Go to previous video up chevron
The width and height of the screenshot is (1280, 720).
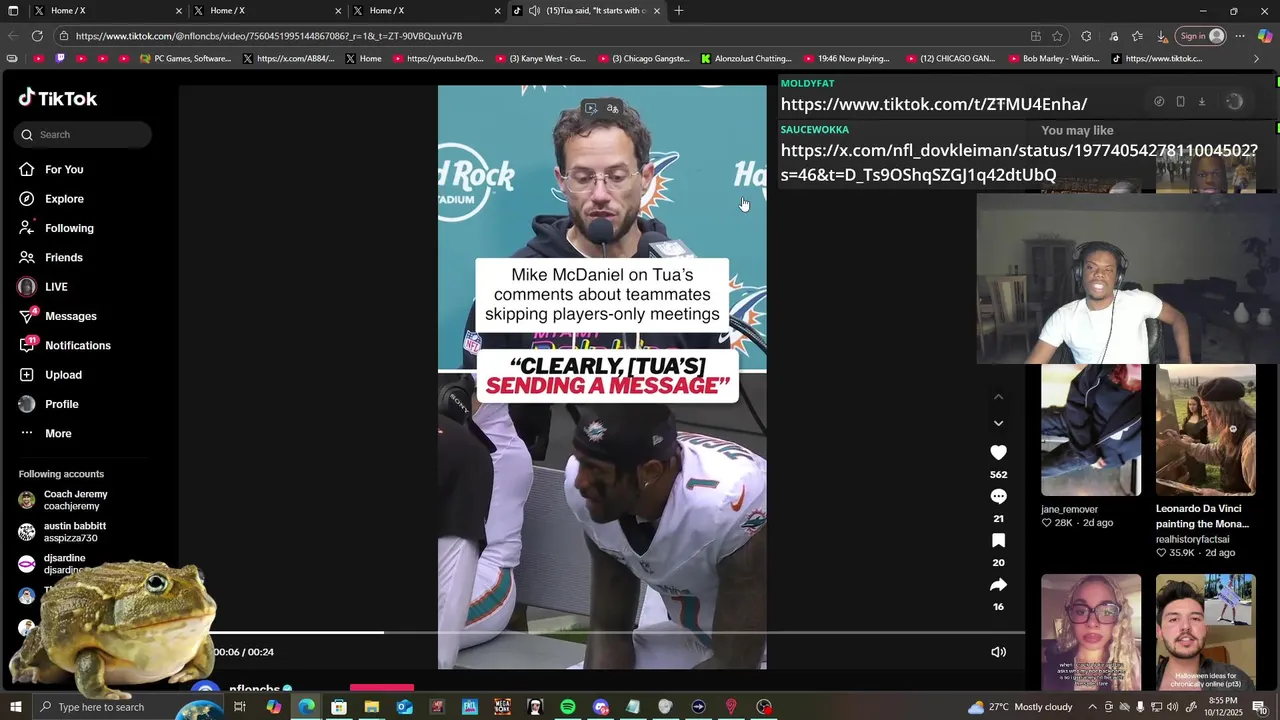click(998, 397)
